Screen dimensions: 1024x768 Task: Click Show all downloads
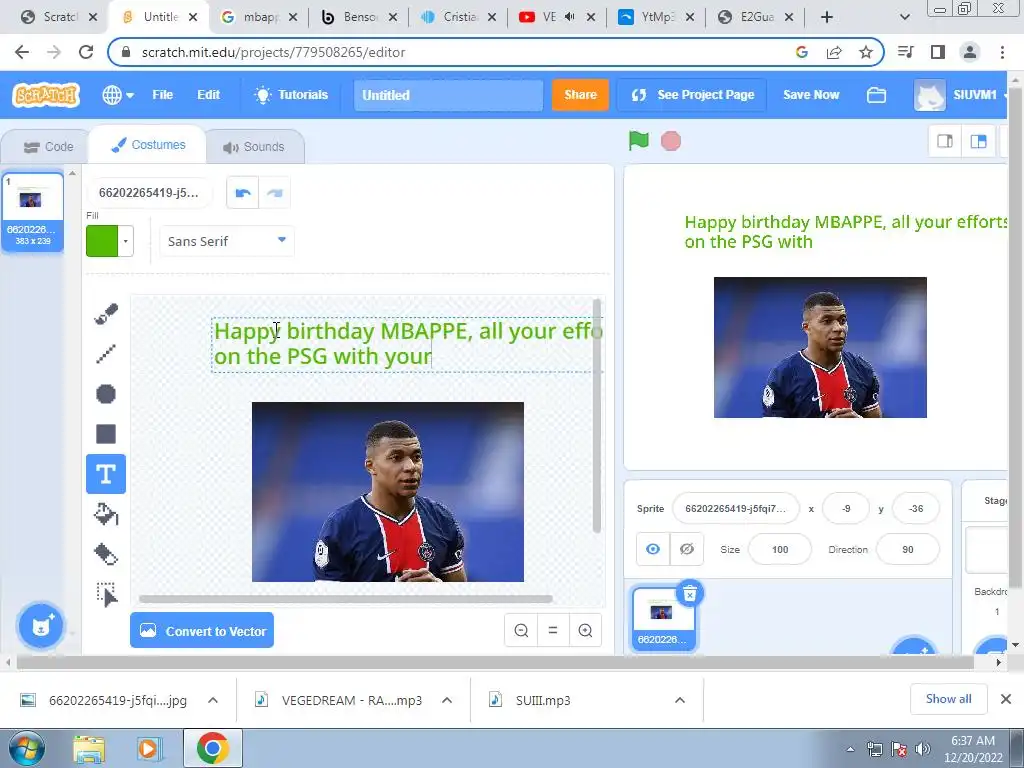point(948,699)
